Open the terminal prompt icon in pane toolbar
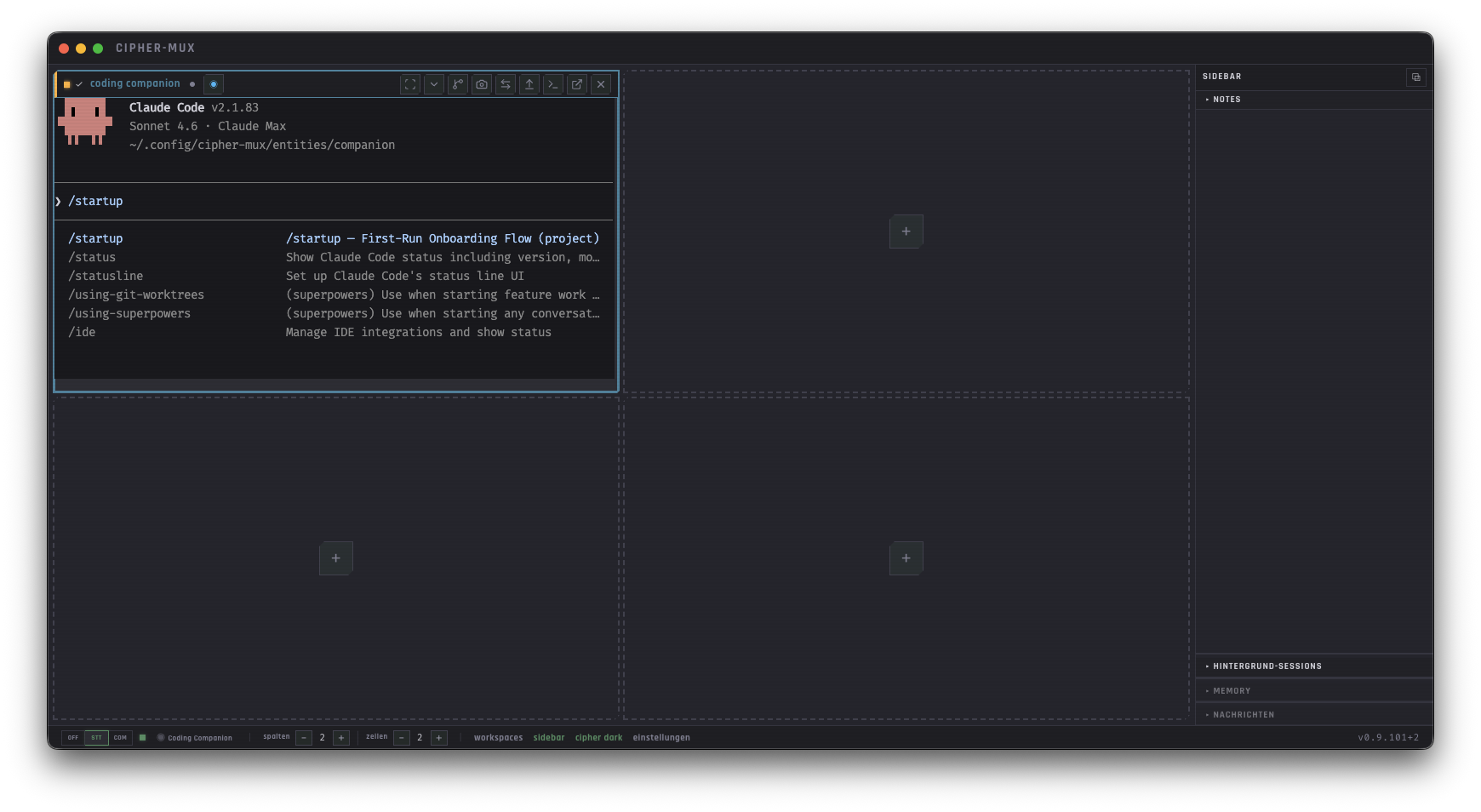 point(553,84)
